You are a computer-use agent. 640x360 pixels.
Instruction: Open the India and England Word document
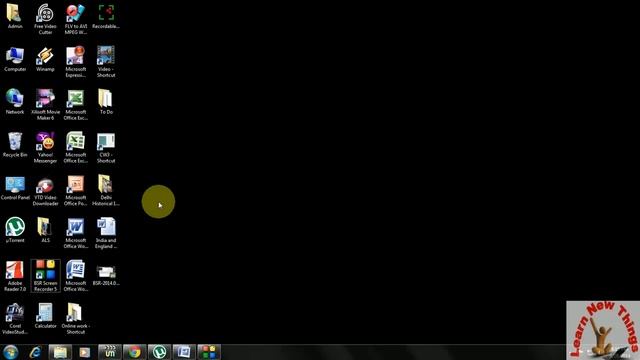106,233
